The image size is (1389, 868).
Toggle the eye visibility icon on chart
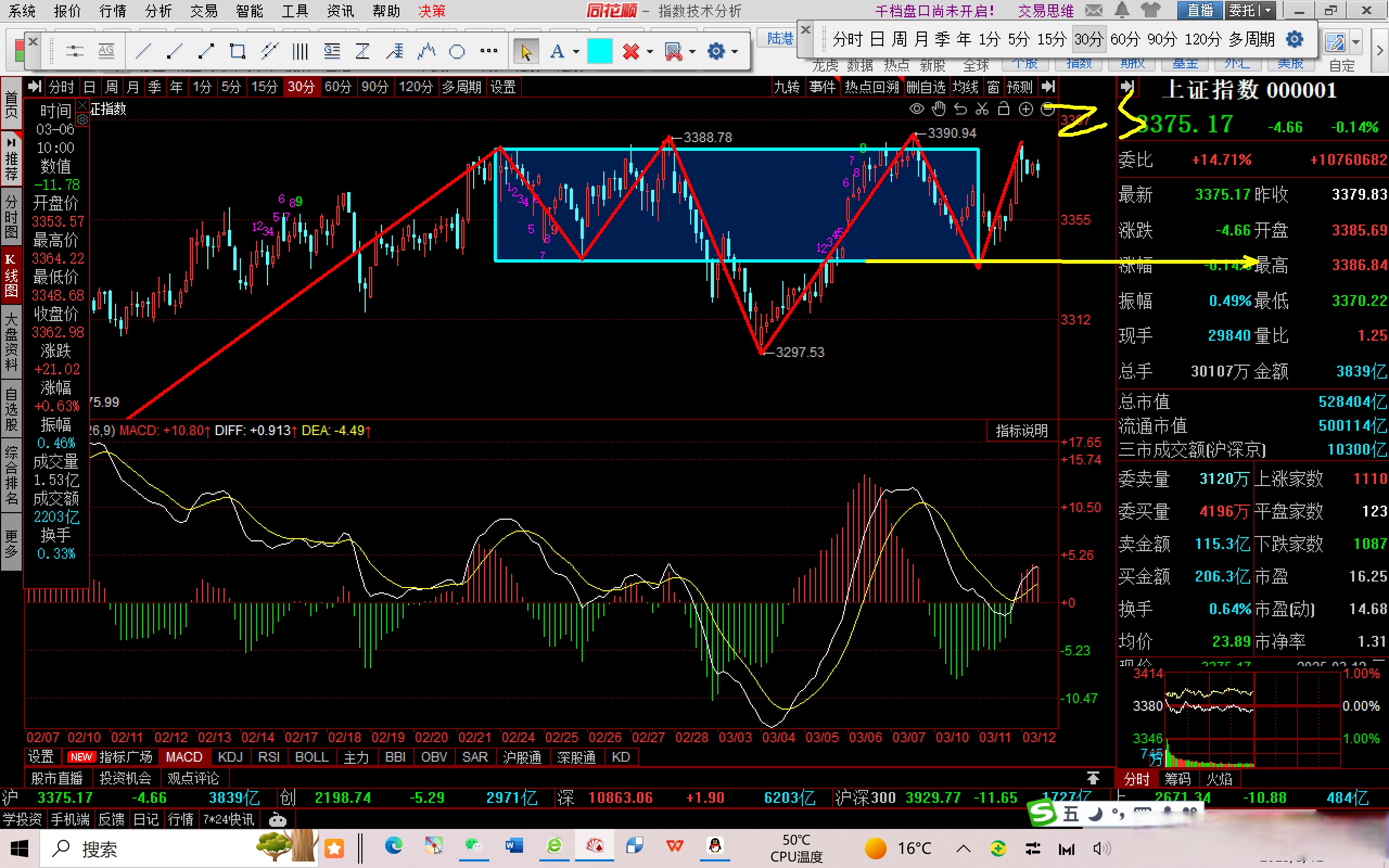click(916, 109)
